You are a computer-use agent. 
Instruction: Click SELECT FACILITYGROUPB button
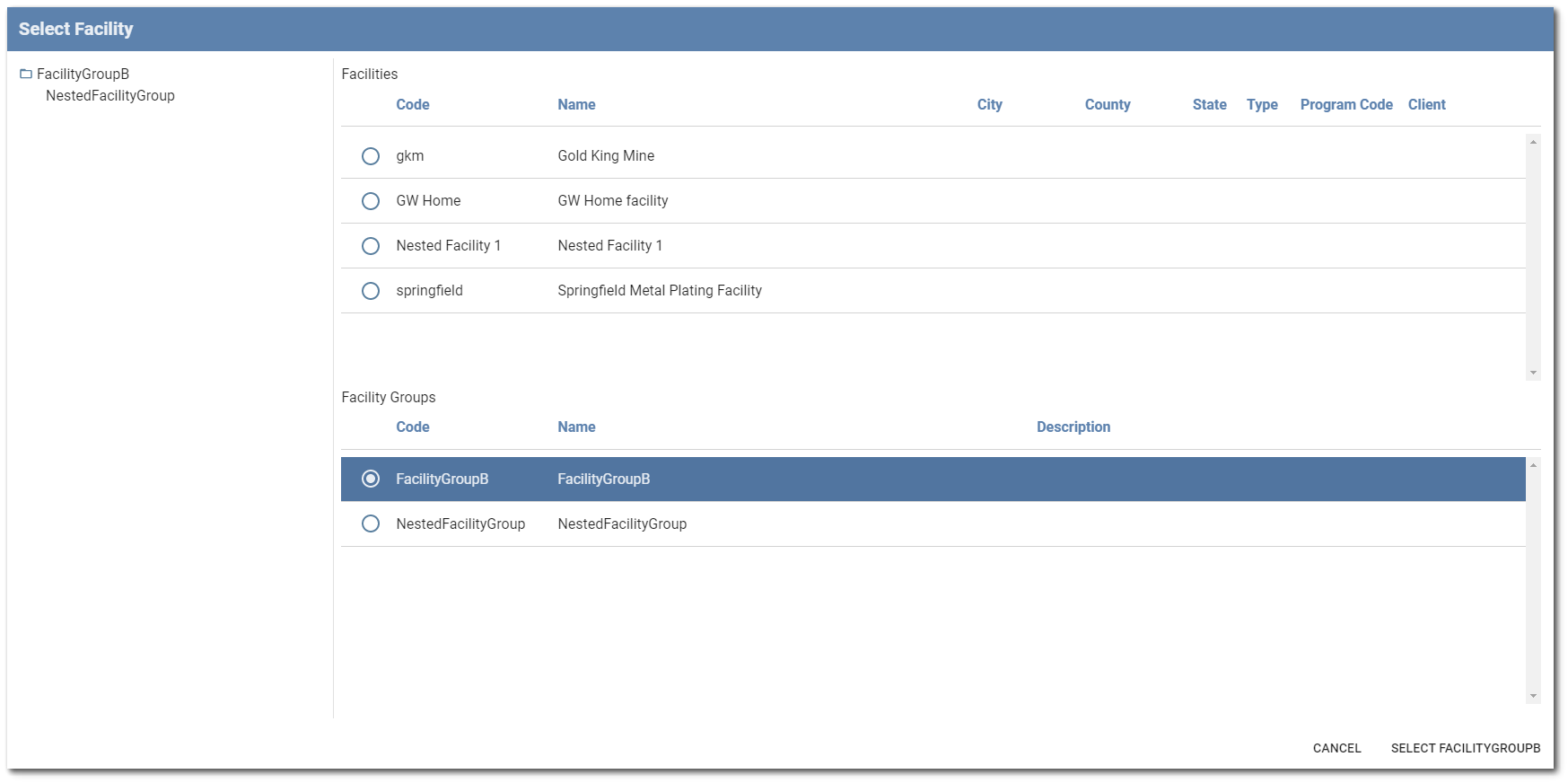pos(1466,748)
